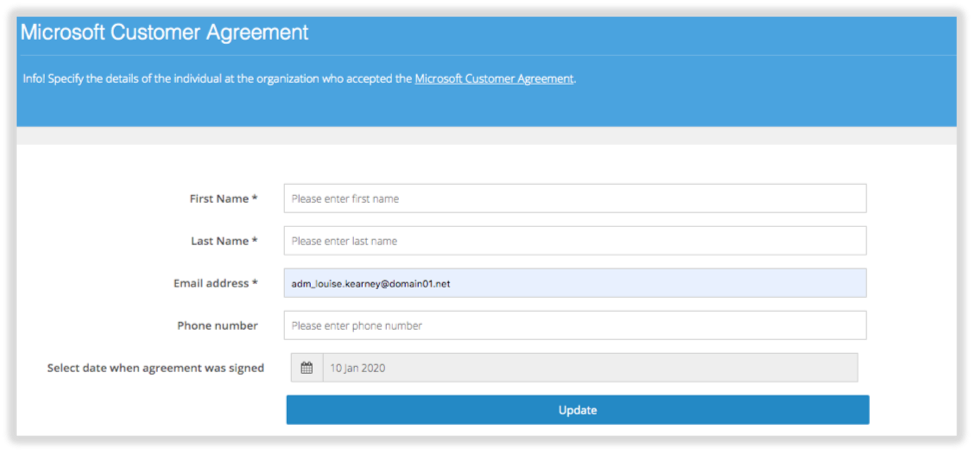Image resolution: width=972 pixels, height=452 pixels.
Task: Click the Last Name label text
Action: click(220, 241)
